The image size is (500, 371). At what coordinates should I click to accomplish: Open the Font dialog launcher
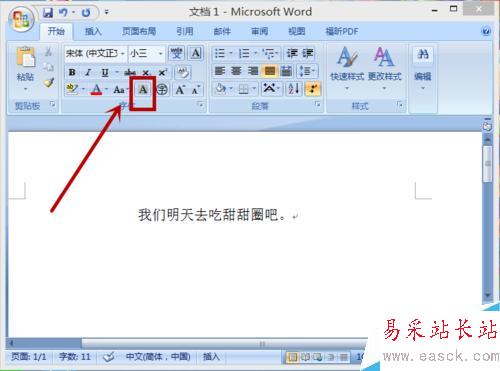pyautogui.click(x=200, y=105)
